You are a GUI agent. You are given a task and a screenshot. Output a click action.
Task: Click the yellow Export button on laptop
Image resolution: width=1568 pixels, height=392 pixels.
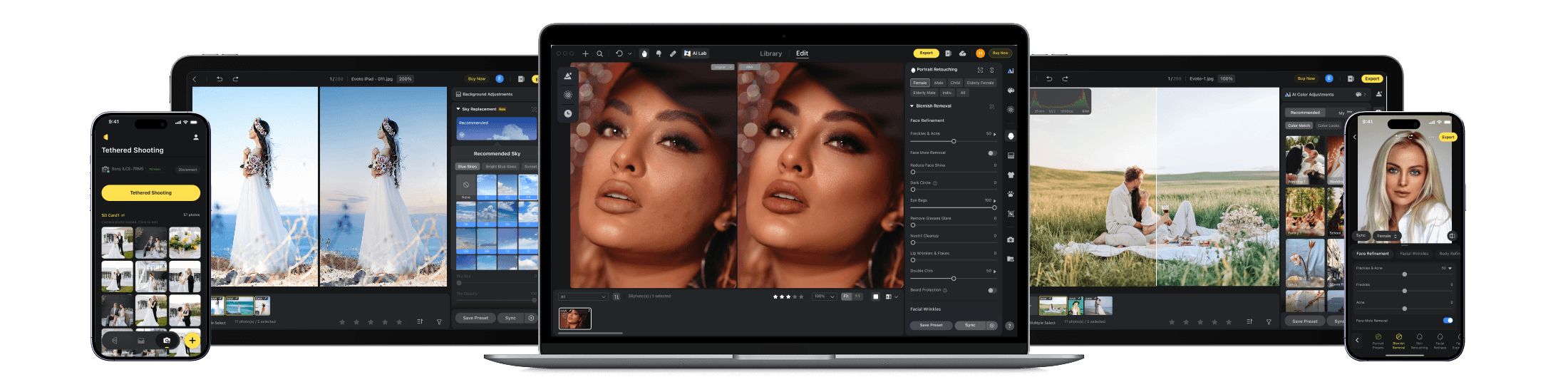tap(926, 53)
